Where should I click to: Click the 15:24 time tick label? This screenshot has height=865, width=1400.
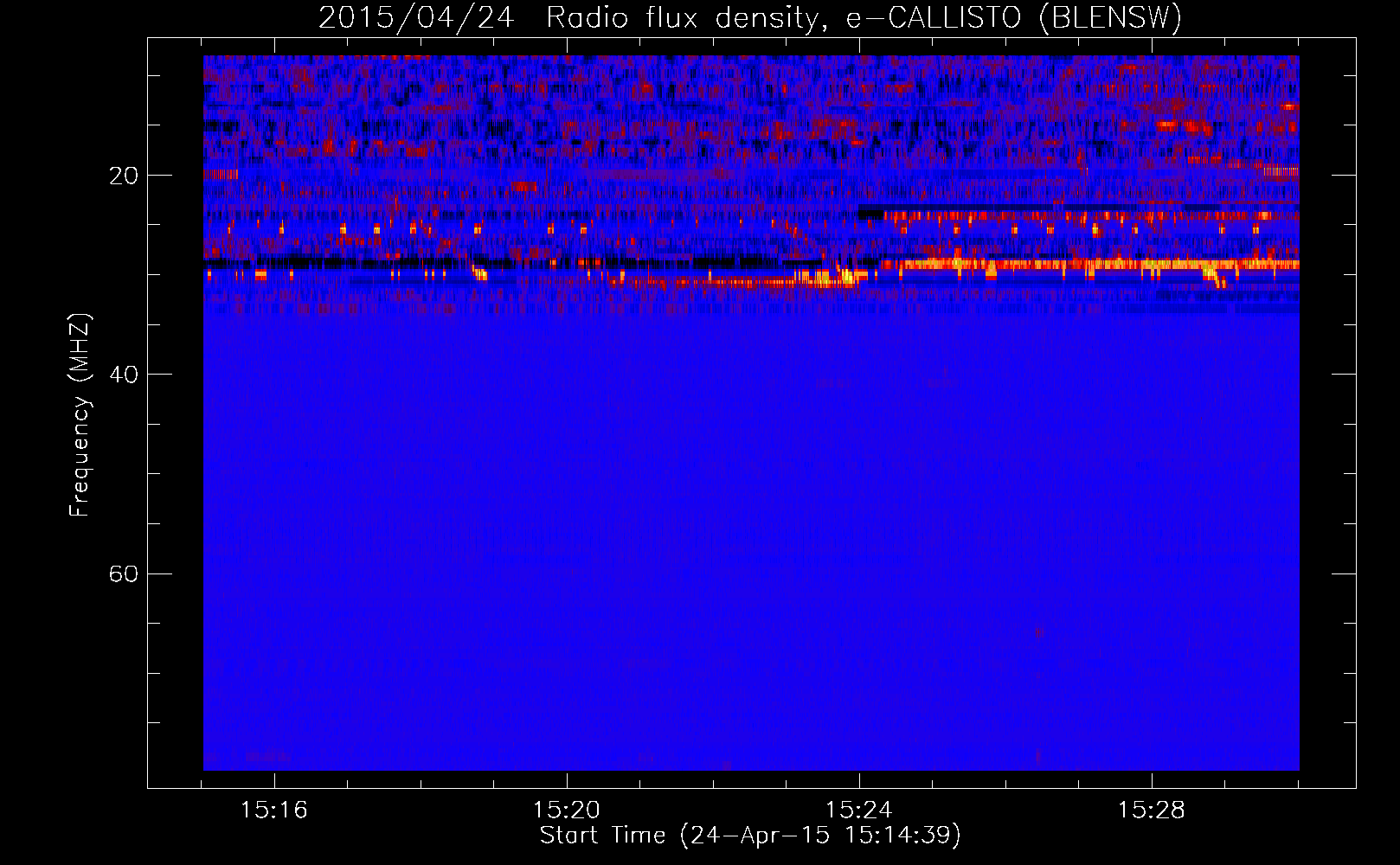click(x=859, y=810)
